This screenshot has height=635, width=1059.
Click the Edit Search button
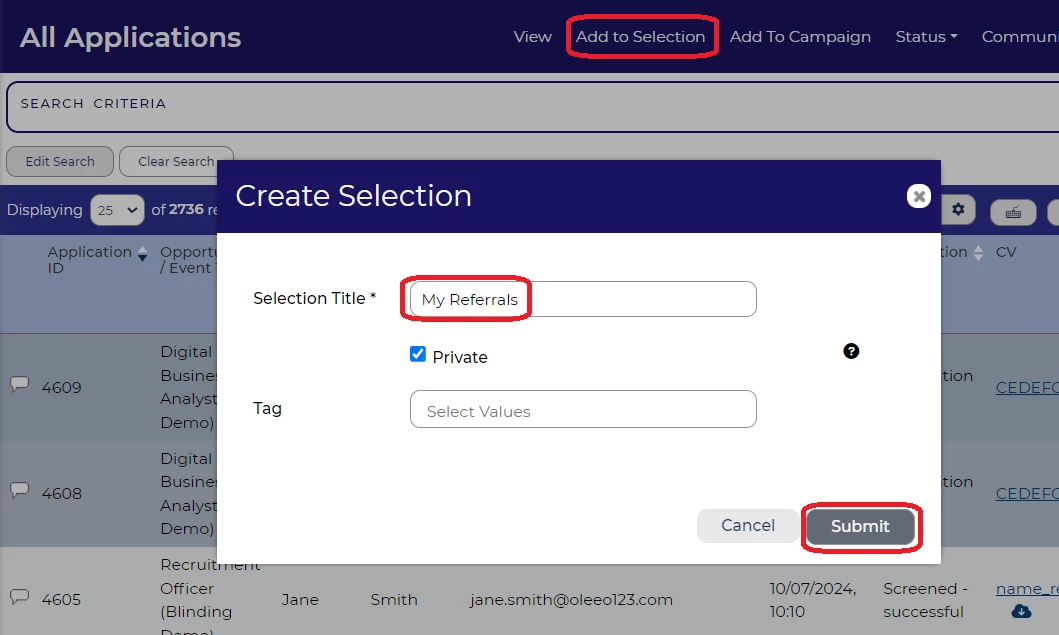coord(60,162)
